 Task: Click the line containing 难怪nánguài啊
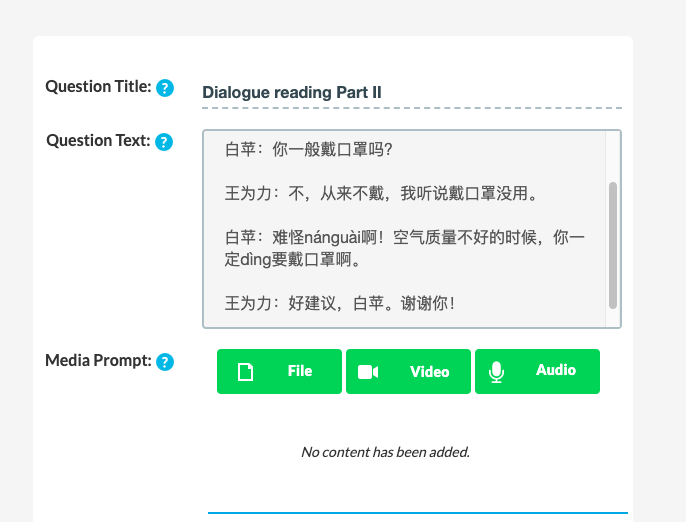405,238
